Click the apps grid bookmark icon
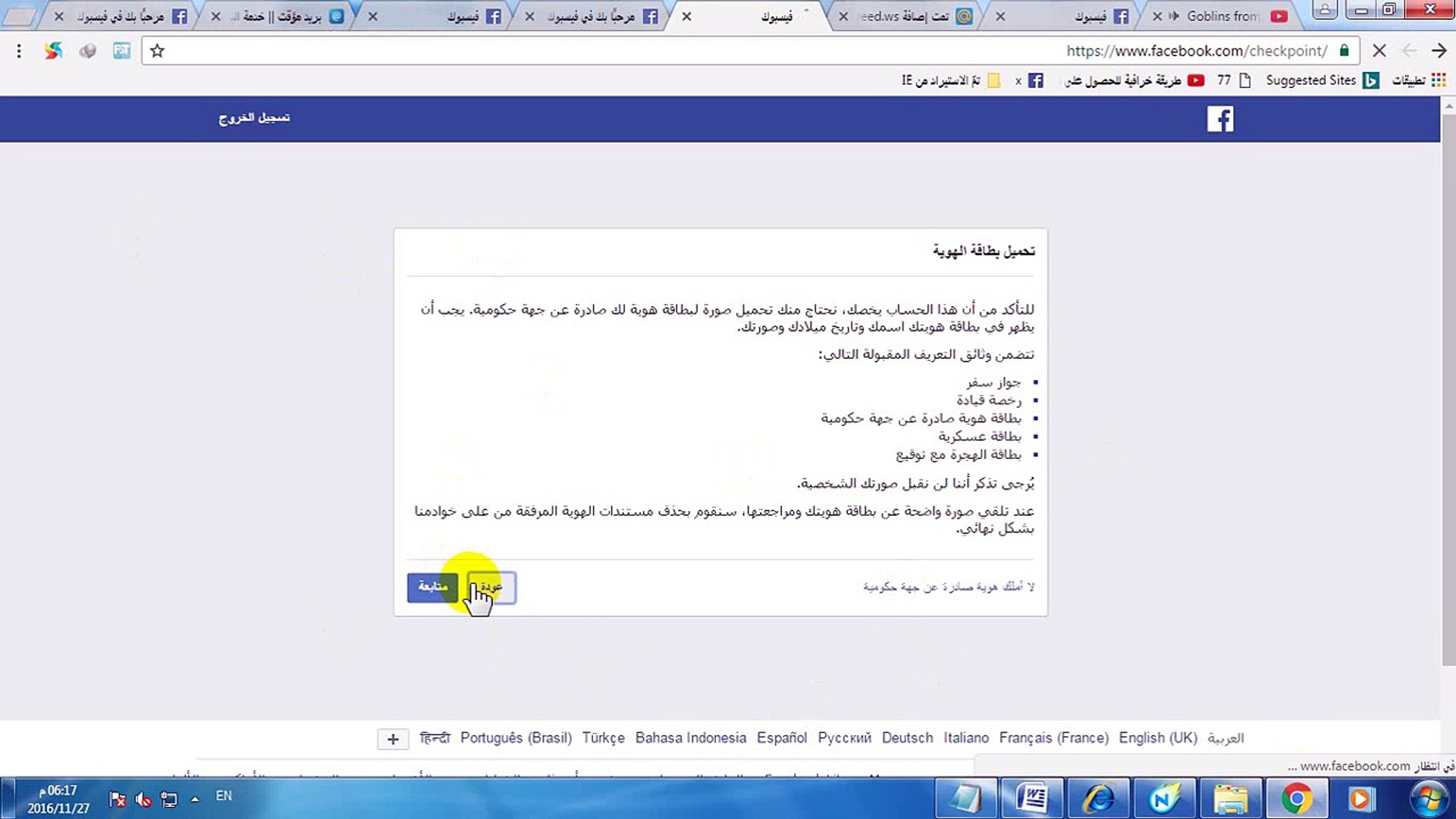1456x819 pixels. pos(1439,80)
